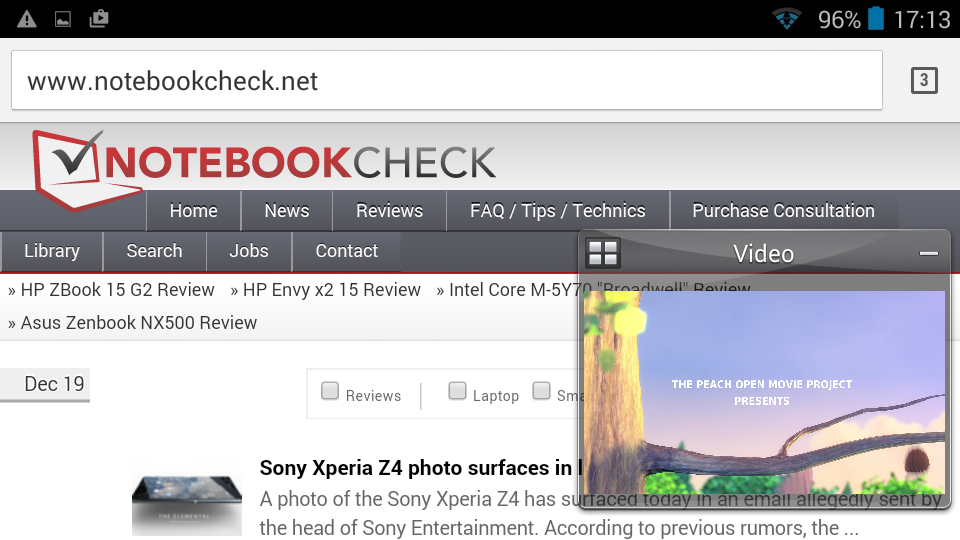Open HP Envy x2 15 Review link
Screen dimensions: 960x540
pos(332,290)
